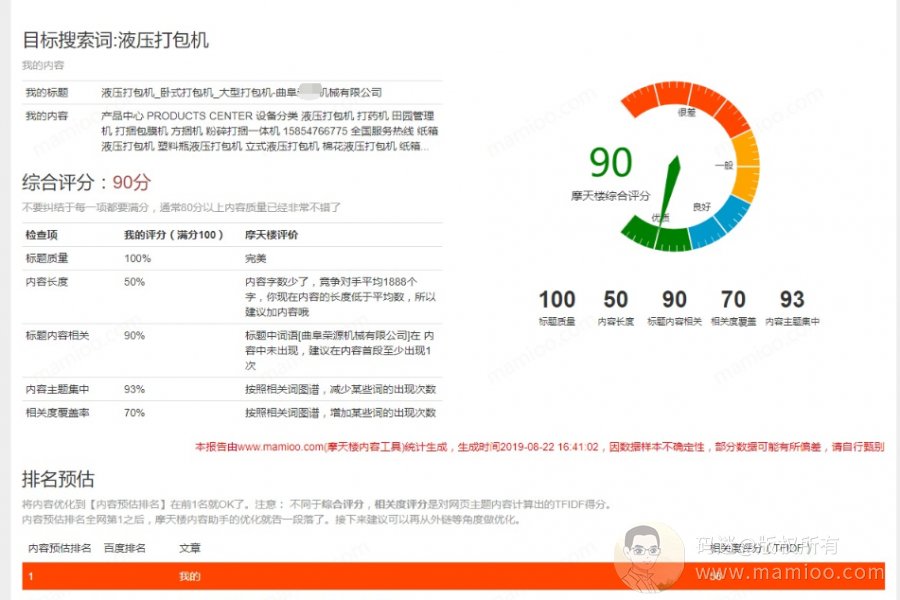Screen dimensions: 900x600
Task: Click the 90 标题内容相关 score tile
Action: coord(674,306)
